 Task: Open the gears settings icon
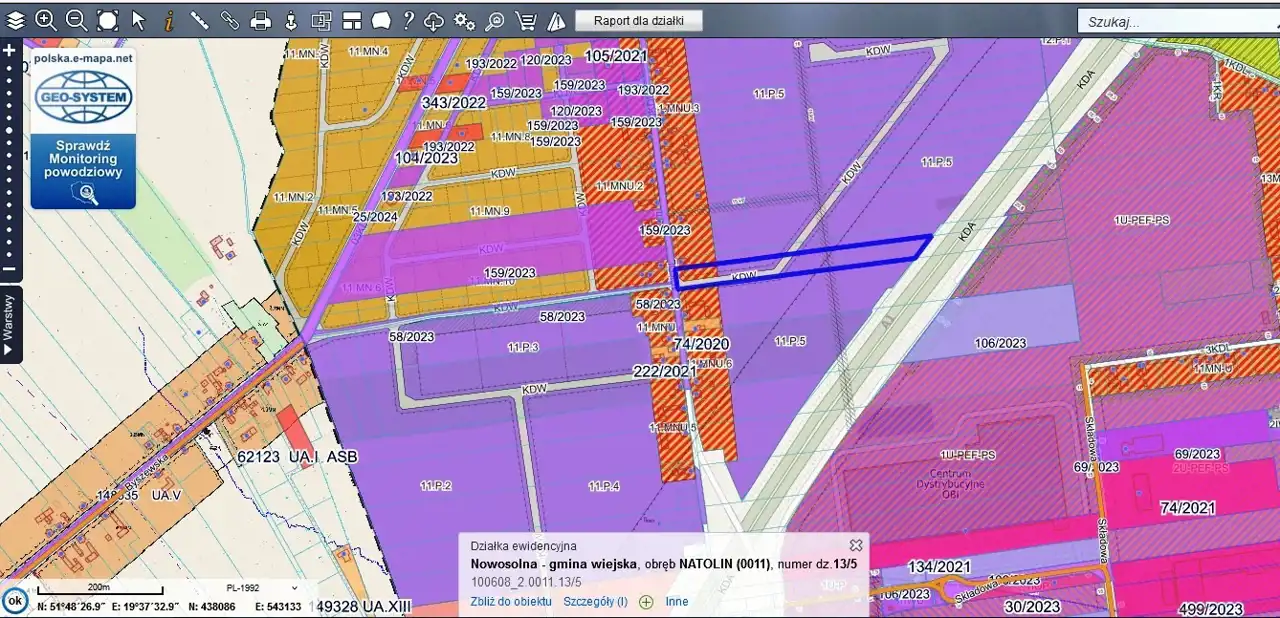tap(464, 21)
